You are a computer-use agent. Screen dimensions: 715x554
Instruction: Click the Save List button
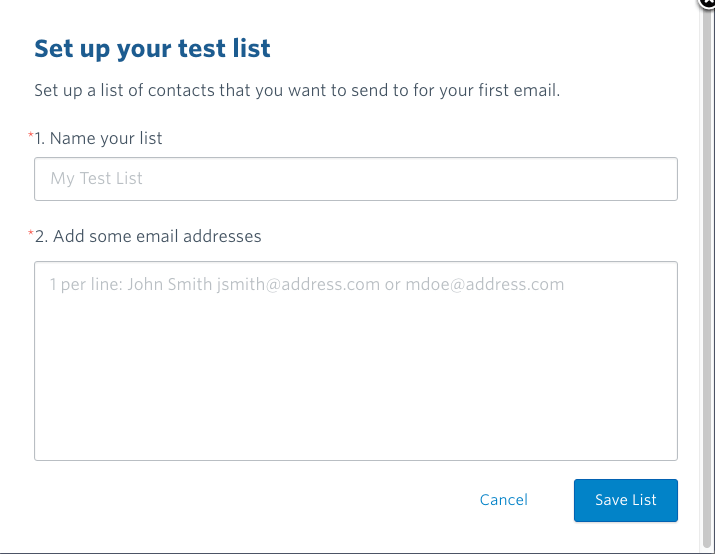(x=626, y=500)
